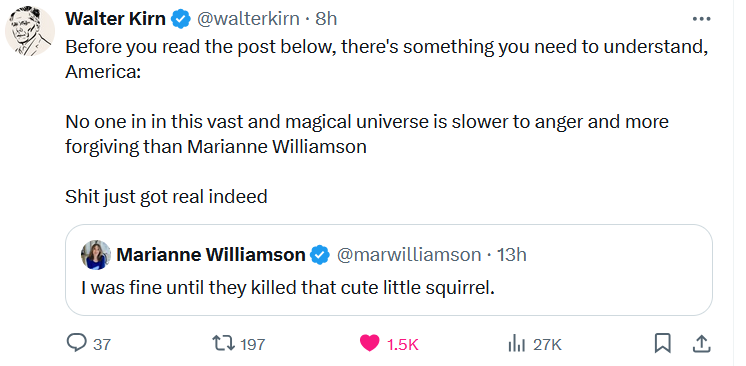
Task: Open the quoted squirrel post text
Action: click(x=288, y=288)
